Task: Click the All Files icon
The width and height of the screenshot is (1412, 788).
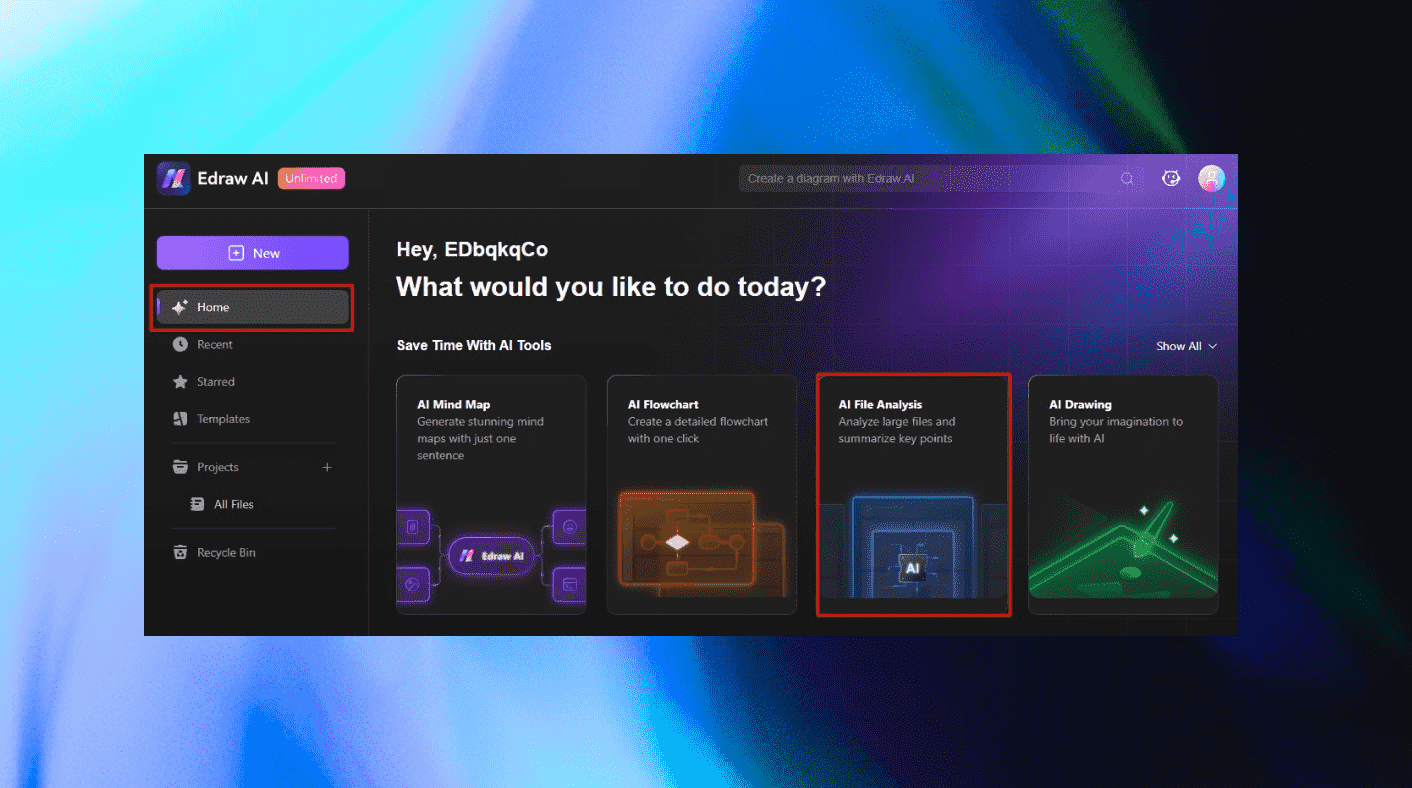Action: click(x=198, y=504)
